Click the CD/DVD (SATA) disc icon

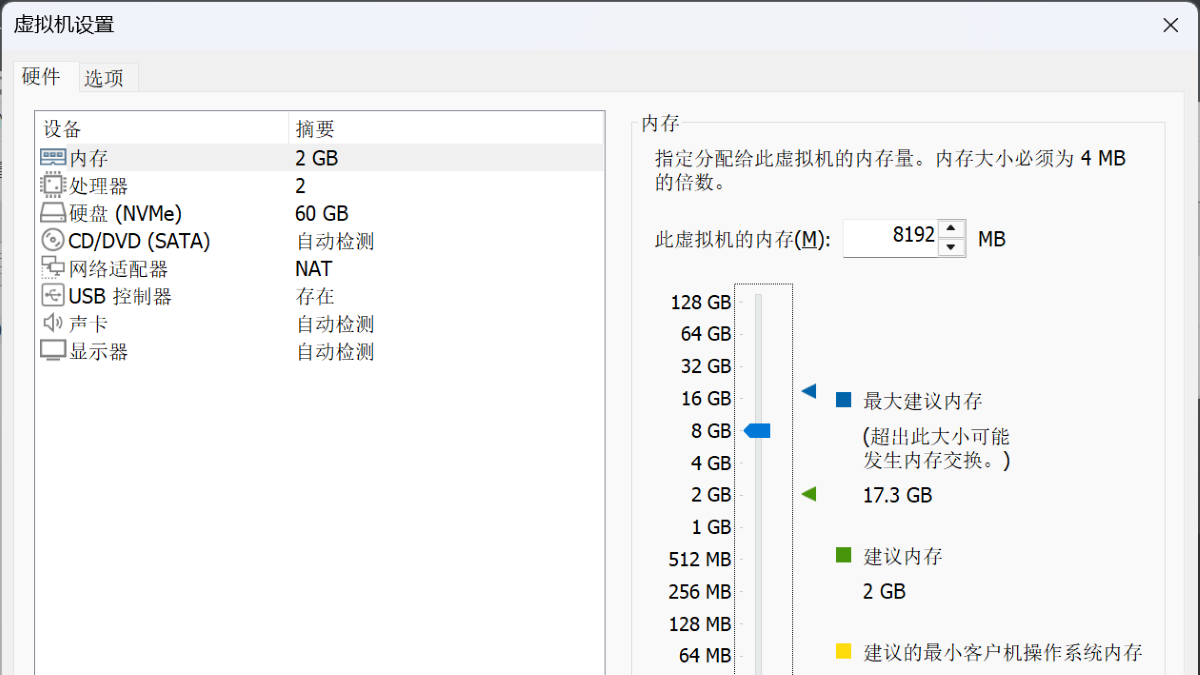click(x=53, y=241)
